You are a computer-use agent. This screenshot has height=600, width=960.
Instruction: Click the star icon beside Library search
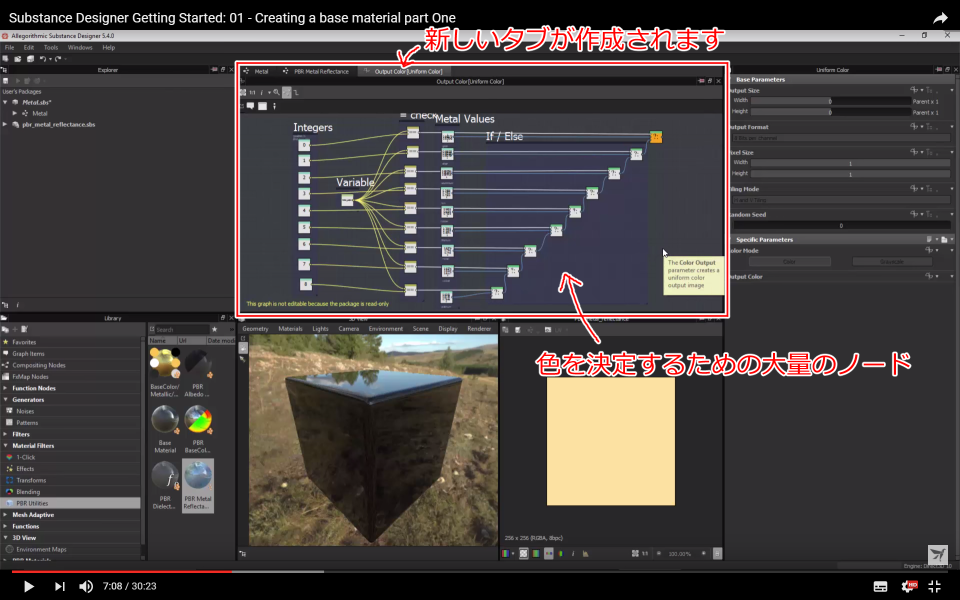214,329
